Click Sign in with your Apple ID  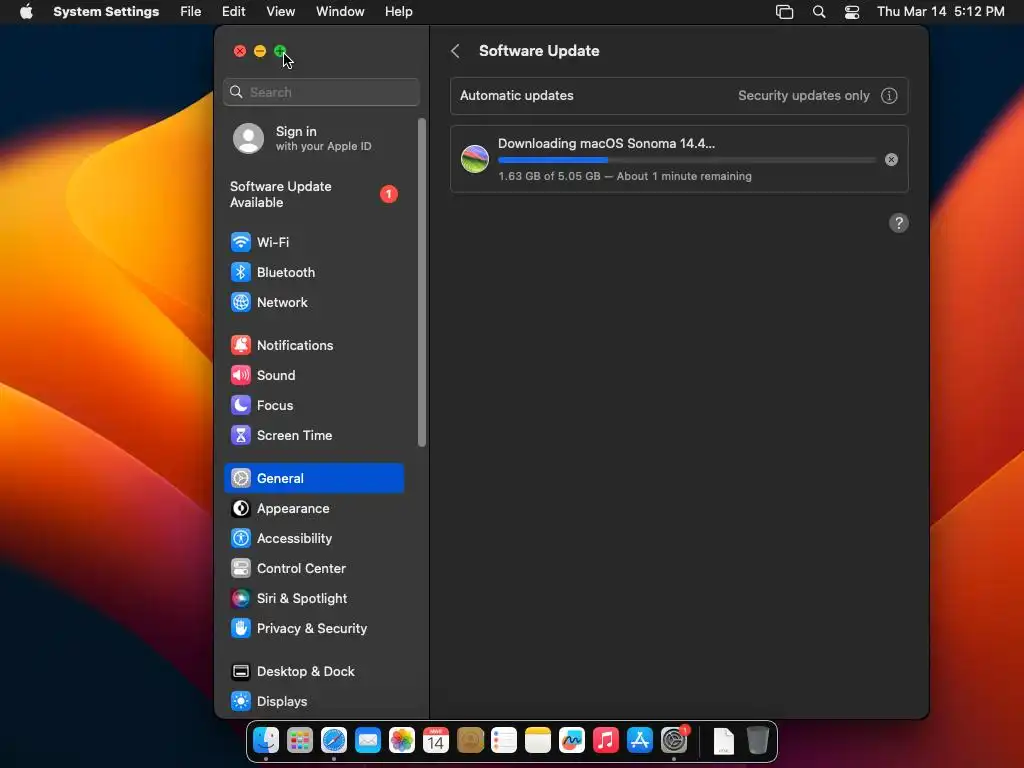click(313, 138)
